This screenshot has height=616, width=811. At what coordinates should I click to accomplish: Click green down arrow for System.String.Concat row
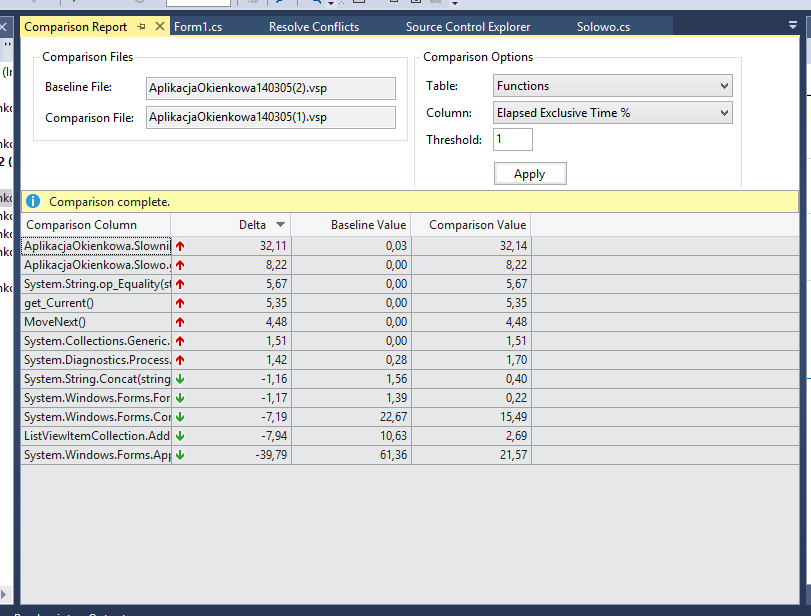coord(180,379)
